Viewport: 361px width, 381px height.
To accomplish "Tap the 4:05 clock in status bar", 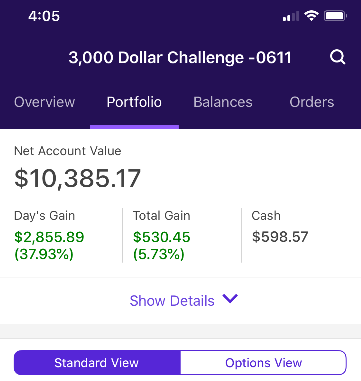I will (x=44, y=16).
